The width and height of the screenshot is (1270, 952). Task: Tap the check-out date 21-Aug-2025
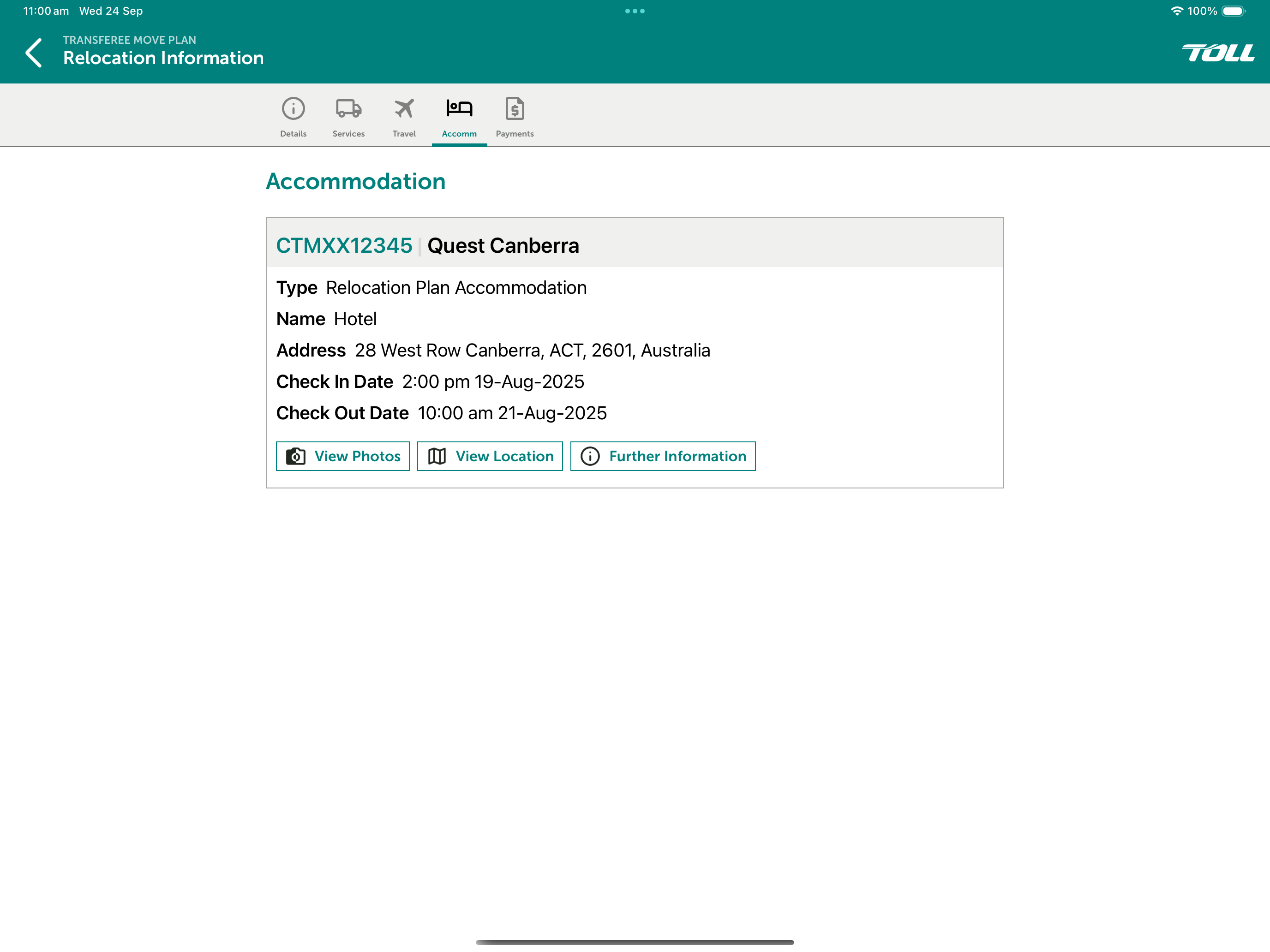pos(512,413)
